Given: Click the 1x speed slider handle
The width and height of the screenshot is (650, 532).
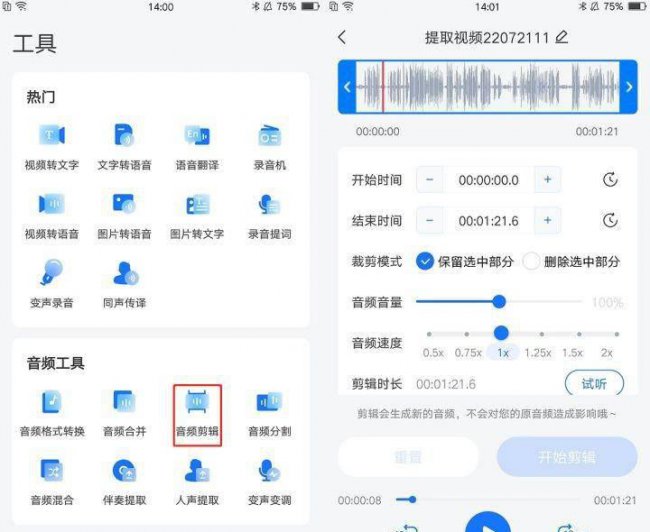Looking at the screenshot, I should coord(501,333).
